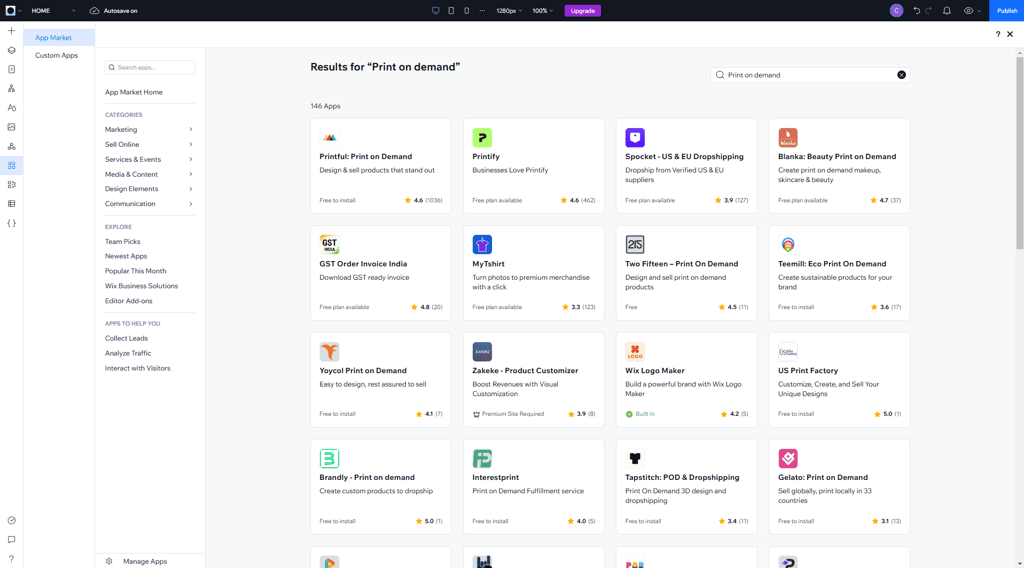This screenshot has height=568, width=1024.
Task: Go to App Market Home
Action: click(x=134, y=92)
